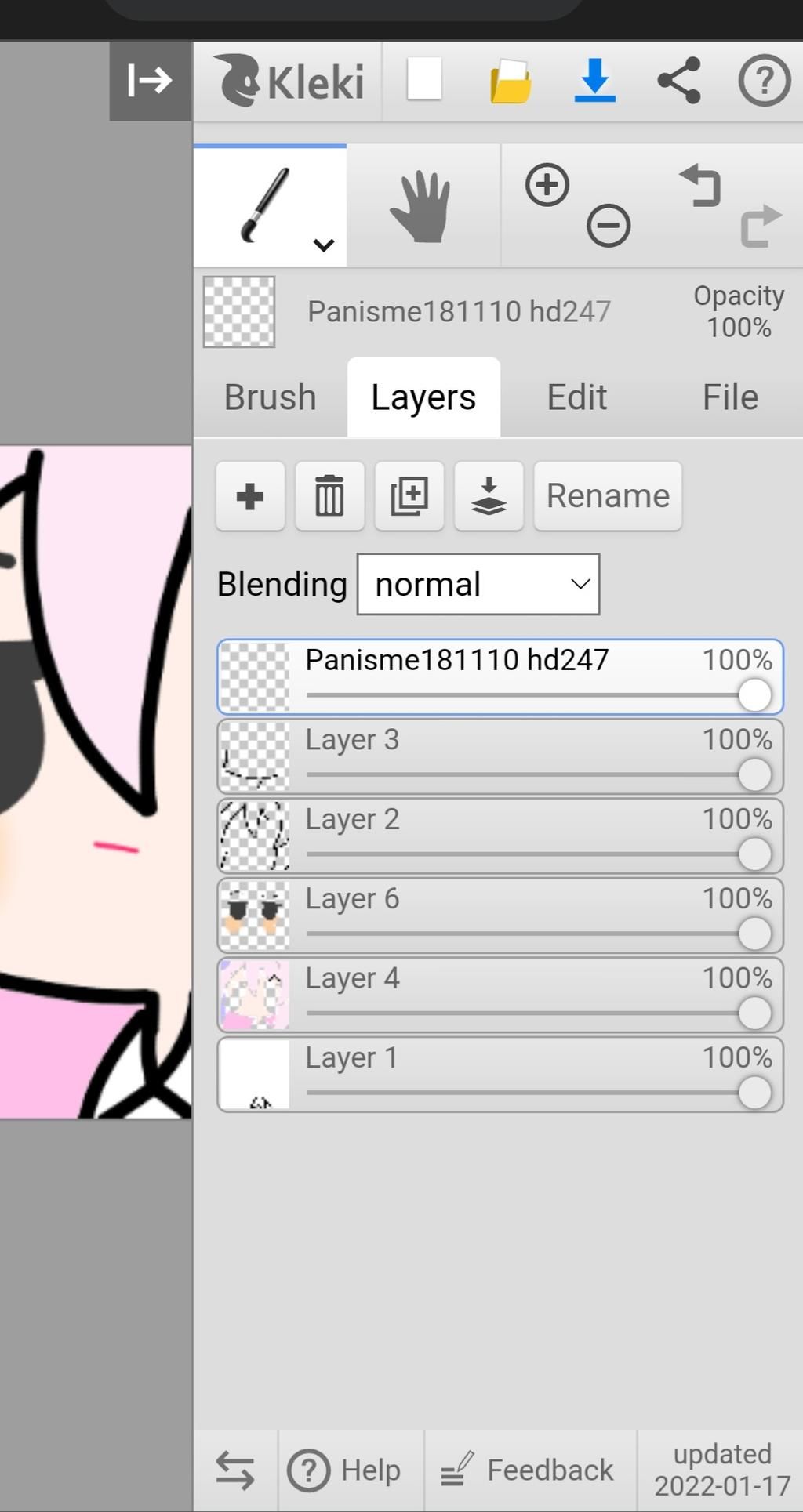Screen dimensions: 803x1512
Task: Open an image via the folder icon
Action: (x=511, y=81)
